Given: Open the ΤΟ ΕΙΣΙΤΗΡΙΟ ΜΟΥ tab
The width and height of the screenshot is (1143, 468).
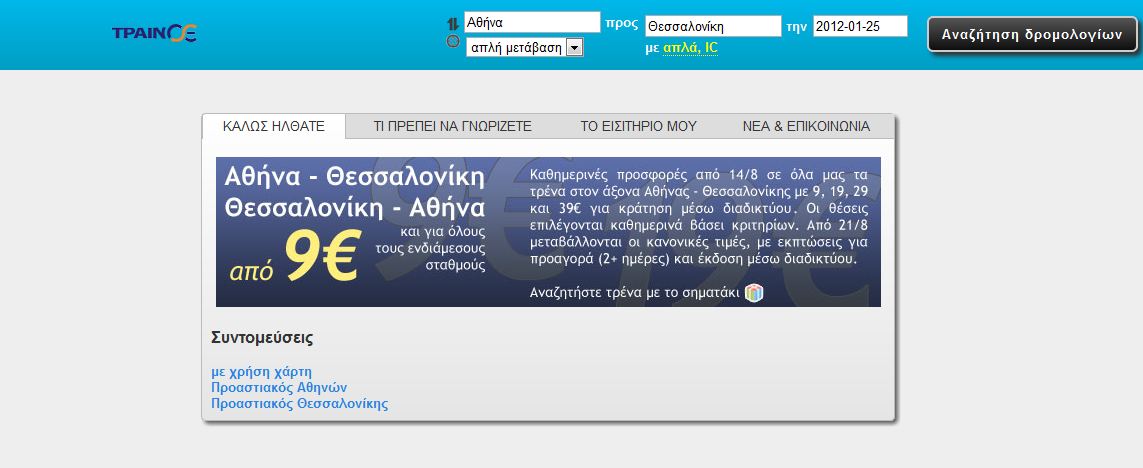Looking at the screenshot, I should pyautogui.click(x=639, y=126).
